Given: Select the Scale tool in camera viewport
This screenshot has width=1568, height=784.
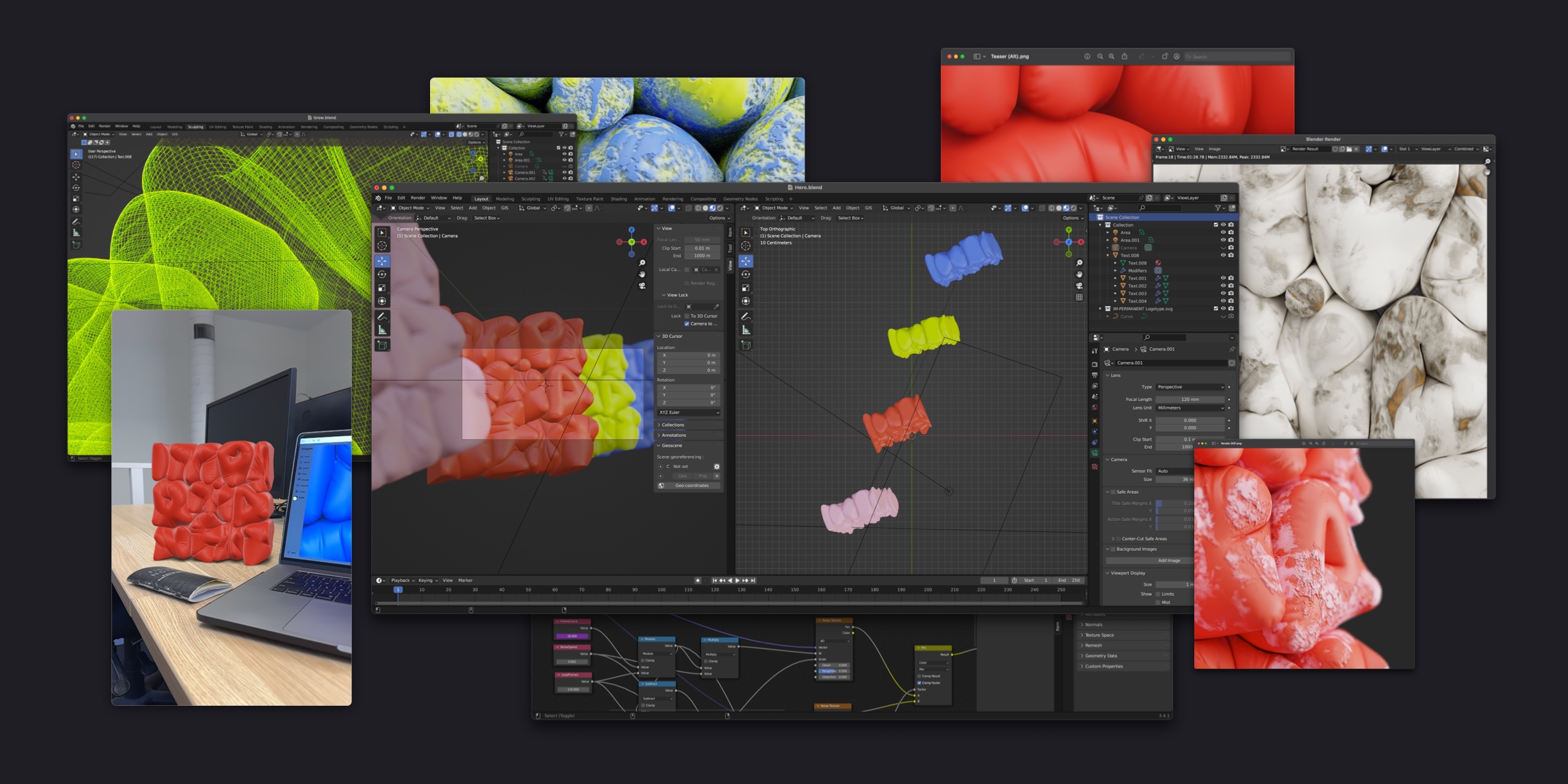Looking at the screenshot, I should pos(382,288).
